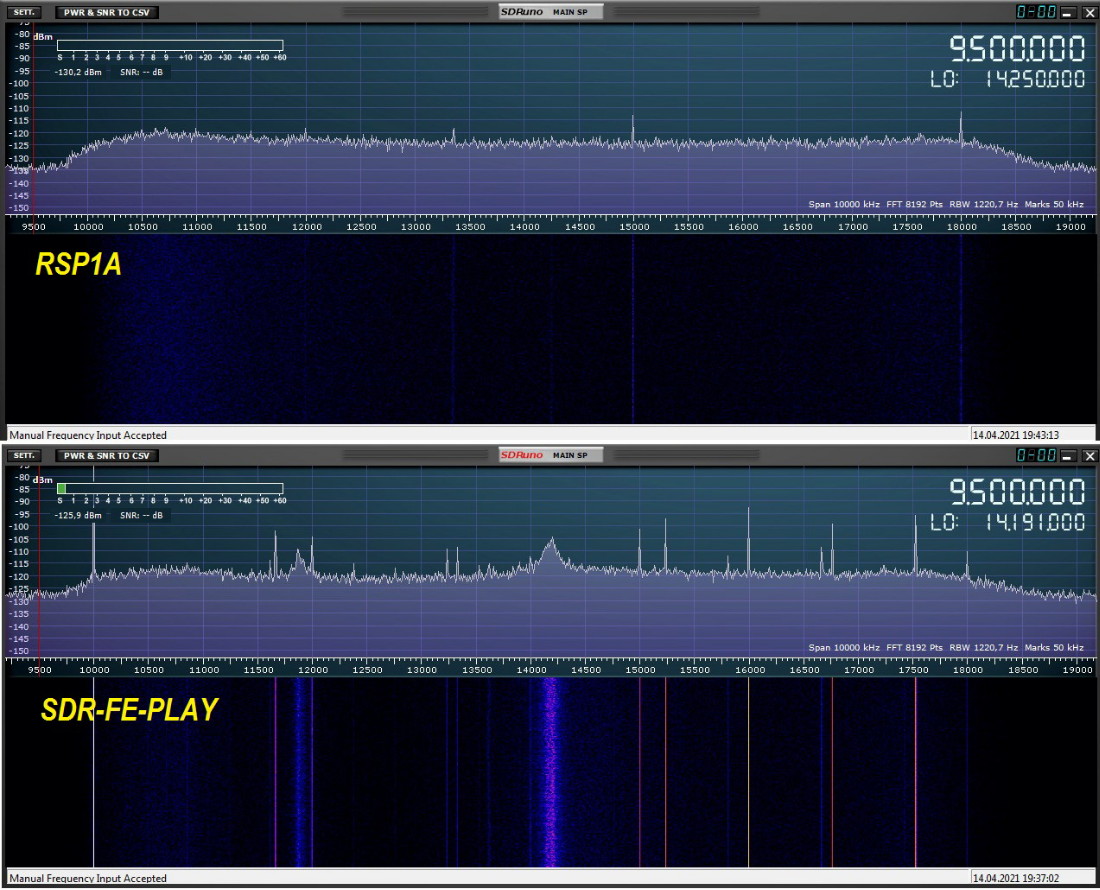
Task: Close the upper SDRuno MAIN SP window
Action: (x=1089, y=13)
